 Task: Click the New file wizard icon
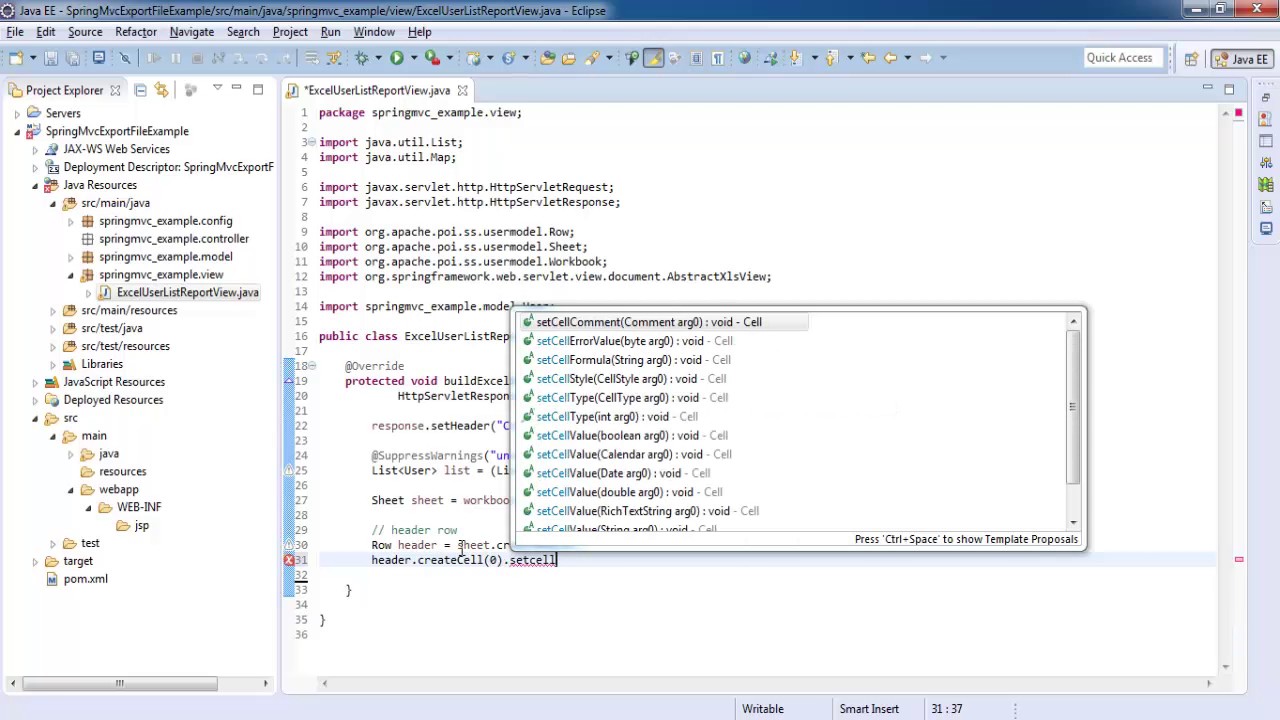pyautogui.click(x=15, y=58)
